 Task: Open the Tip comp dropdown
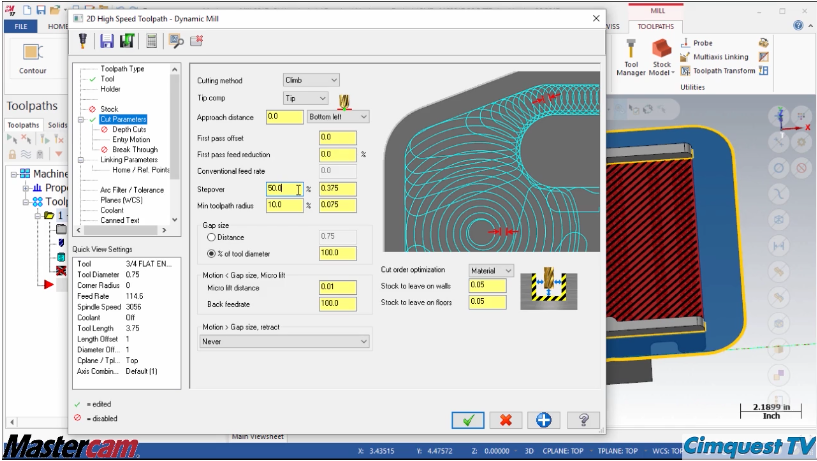point(305,98)
